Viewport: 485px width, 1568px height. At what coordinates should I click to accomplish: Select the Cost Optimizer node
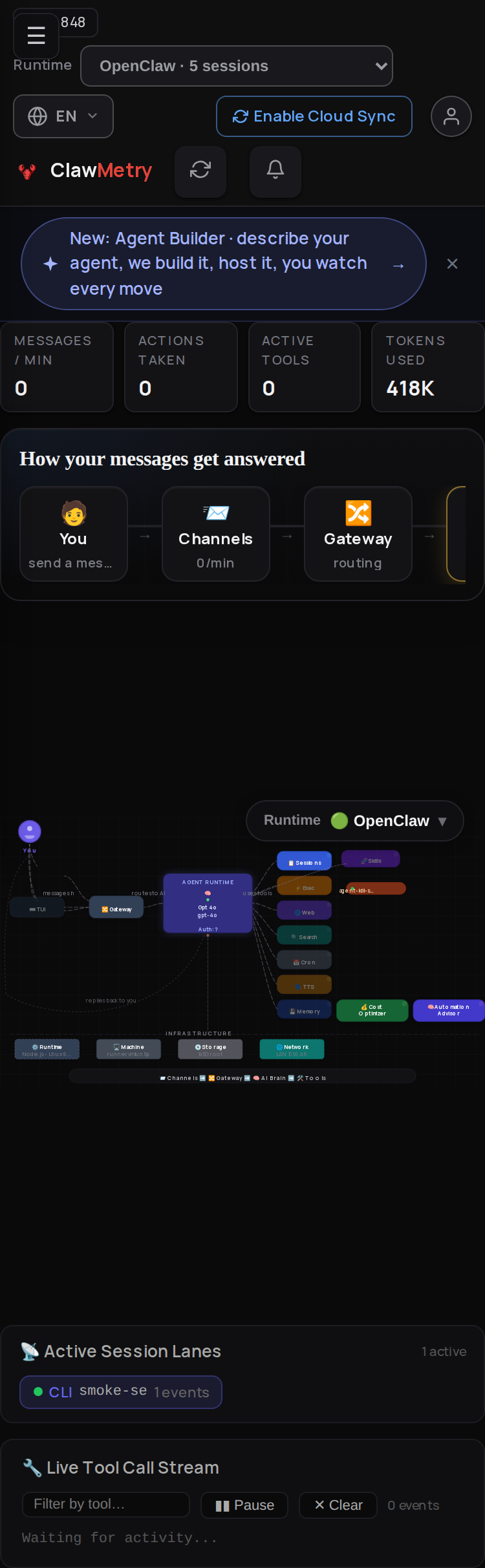click(x=372, y=1010)
